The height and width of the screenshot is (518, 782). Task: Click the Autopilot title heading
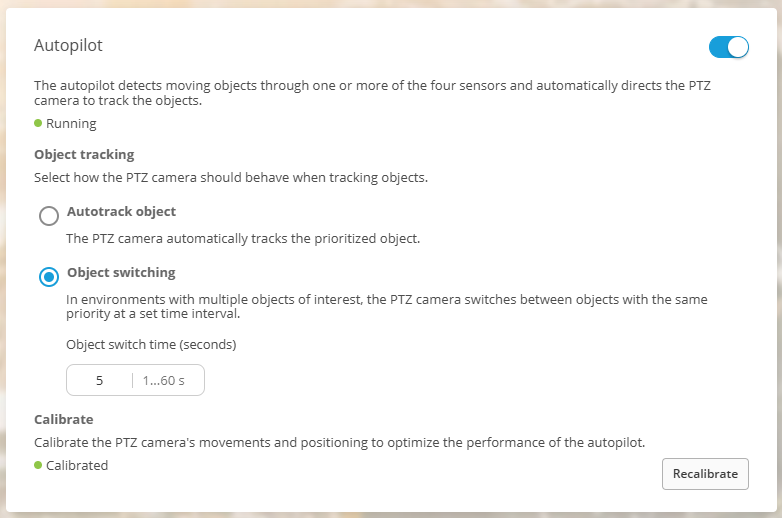tap(68, 46)
